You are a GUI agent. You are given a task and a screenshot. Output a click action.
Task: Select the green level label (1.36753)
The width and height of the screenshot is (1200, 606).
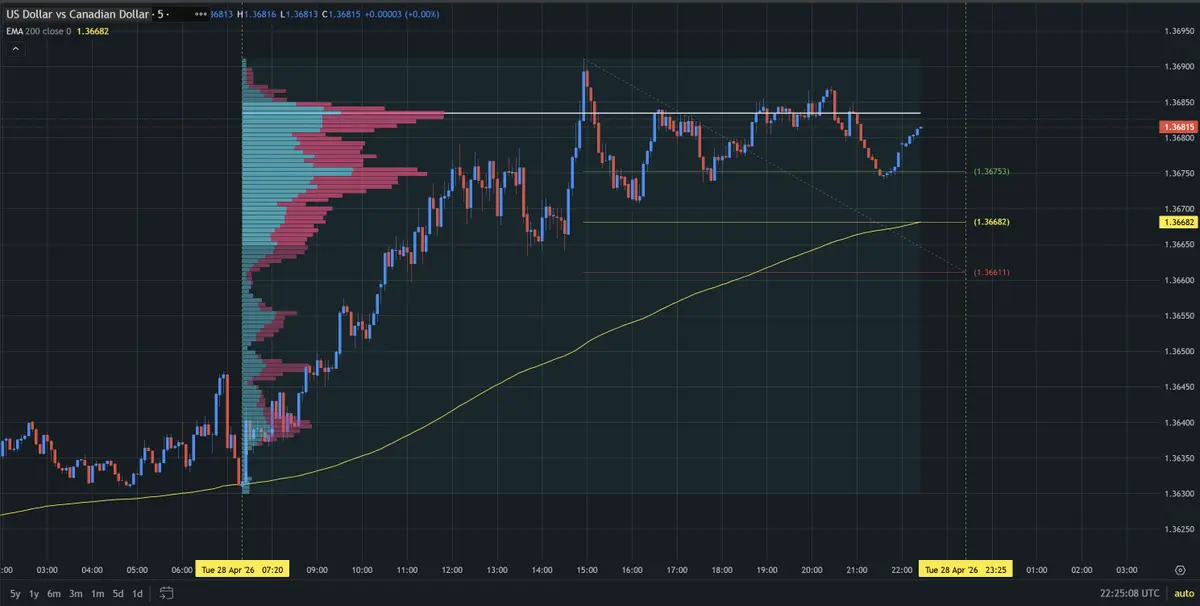point(991,172)
